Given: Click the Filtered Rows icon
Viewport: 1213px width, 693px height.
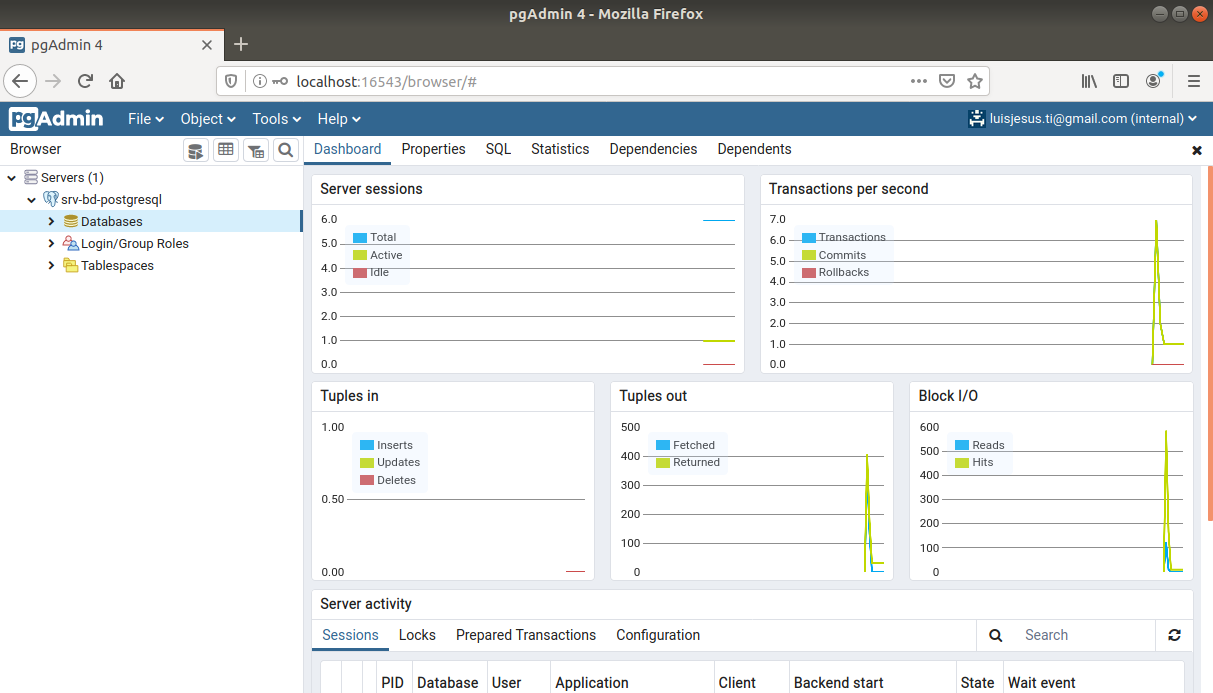Looking at the screenshot, I should (x=256, y=150).
